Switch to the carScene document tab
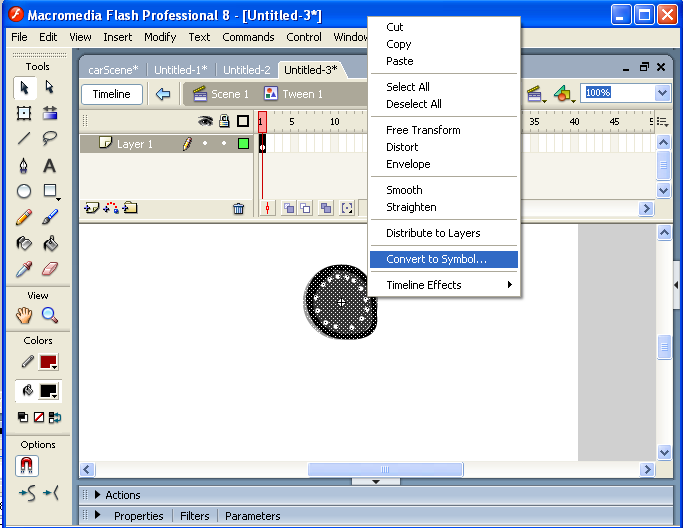Image resolution: width=683 pixels, height=528 pixels. pos(113,70)
